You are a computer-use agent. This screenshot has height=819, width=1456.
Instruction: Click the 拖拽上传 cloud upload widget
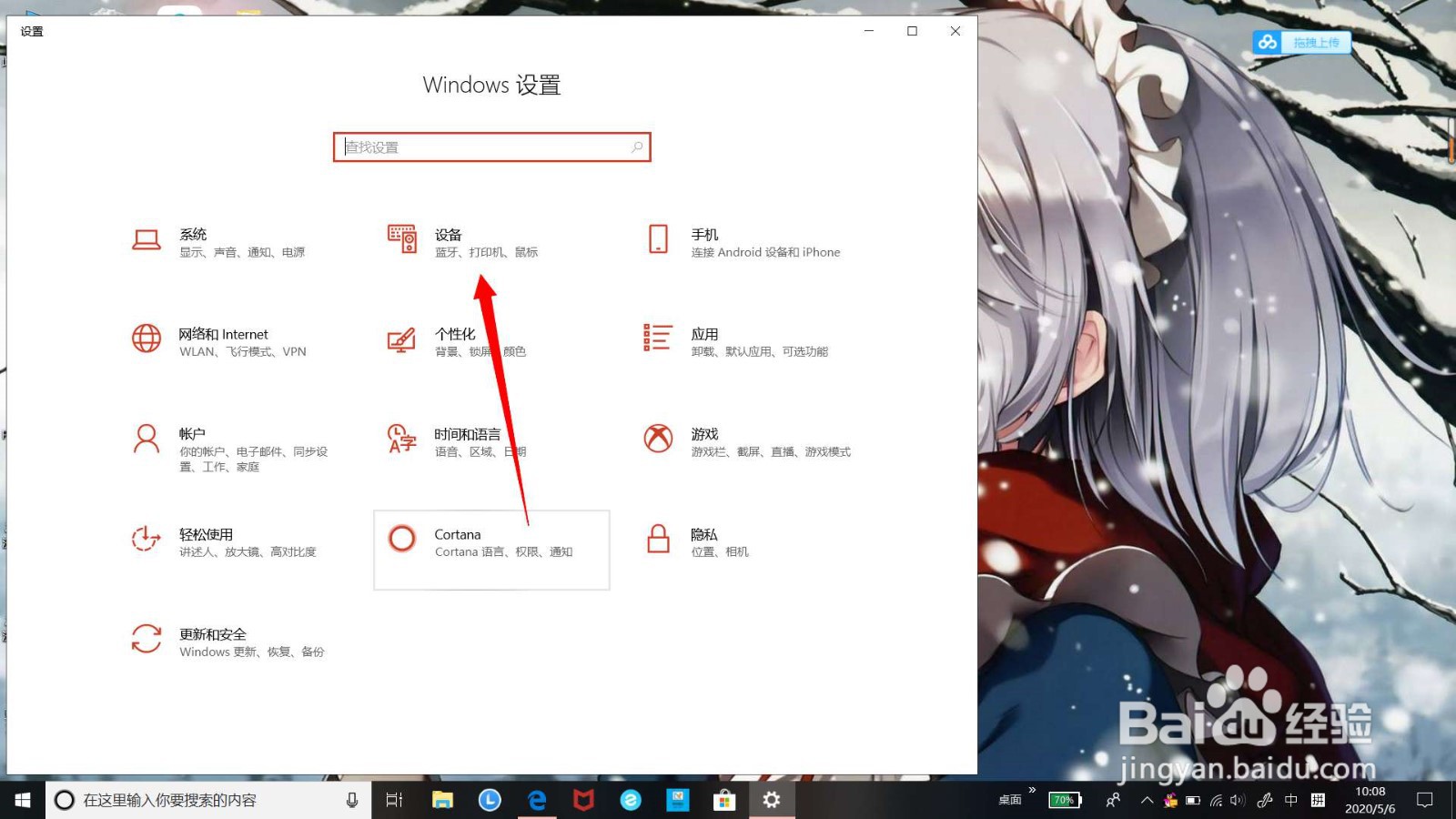point(1302,42)
